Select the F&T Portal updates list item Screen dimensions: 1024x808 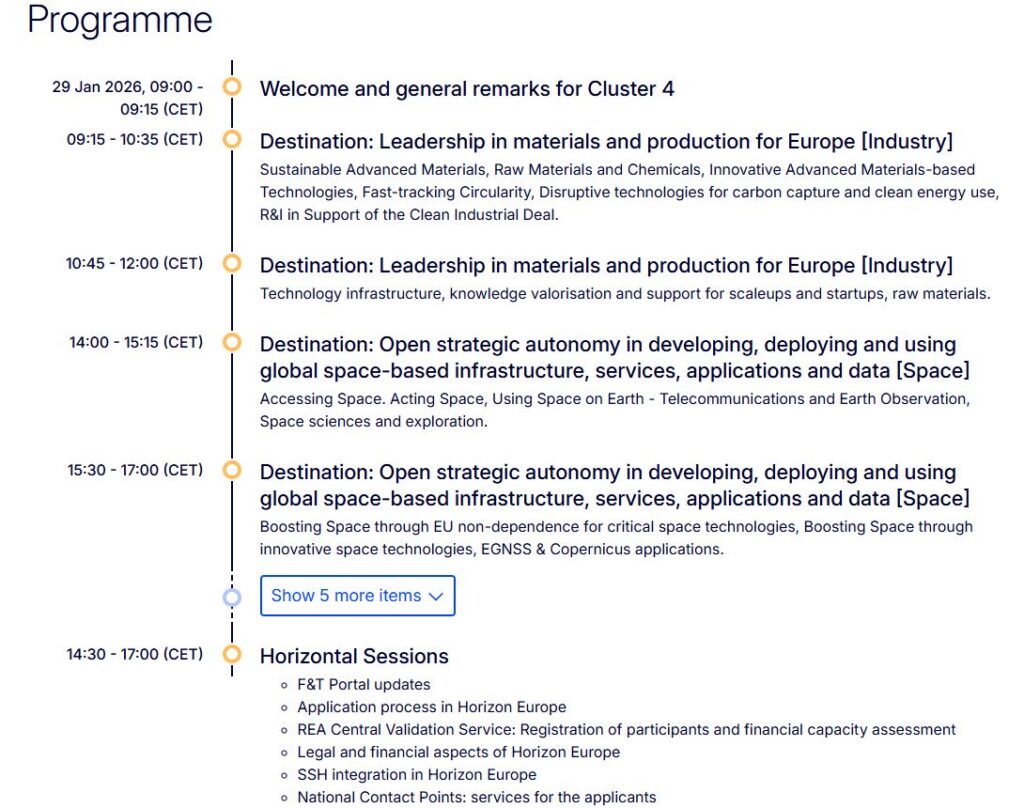pyautogui.click(x=364, y=685)
